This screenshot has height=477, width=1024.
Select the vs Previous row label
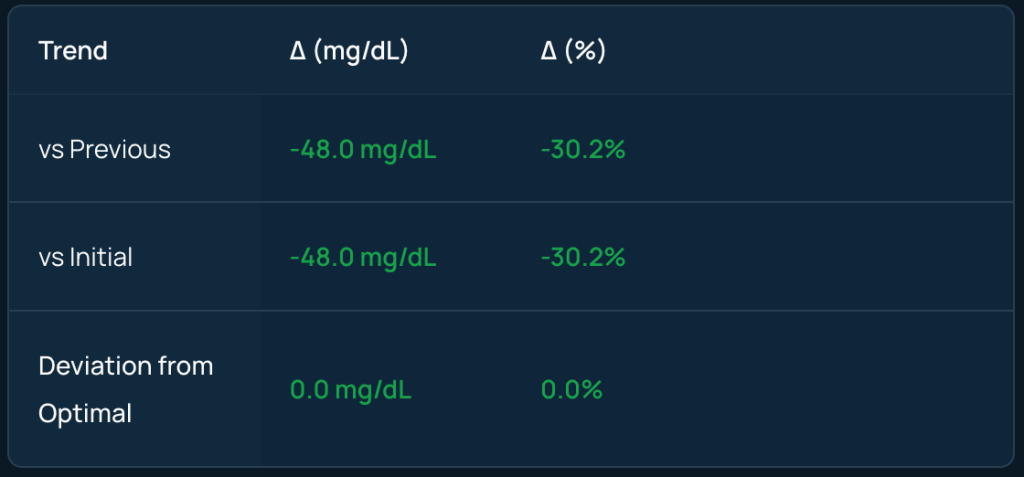pyautogui.click(x=105, y=150)
